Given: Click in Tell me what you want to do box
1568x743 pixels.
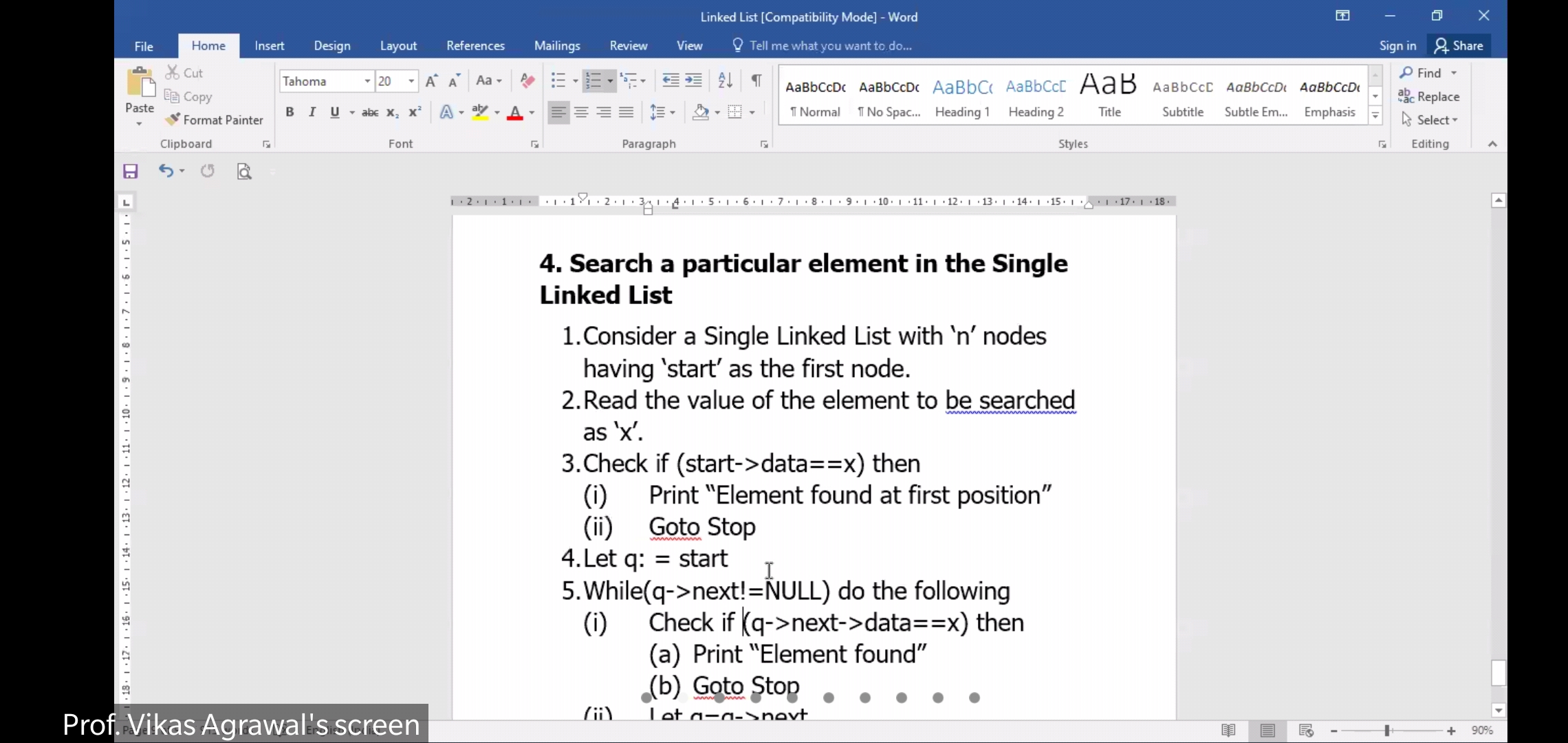Looking at the screenshot, I should click(x=830, y=45).
